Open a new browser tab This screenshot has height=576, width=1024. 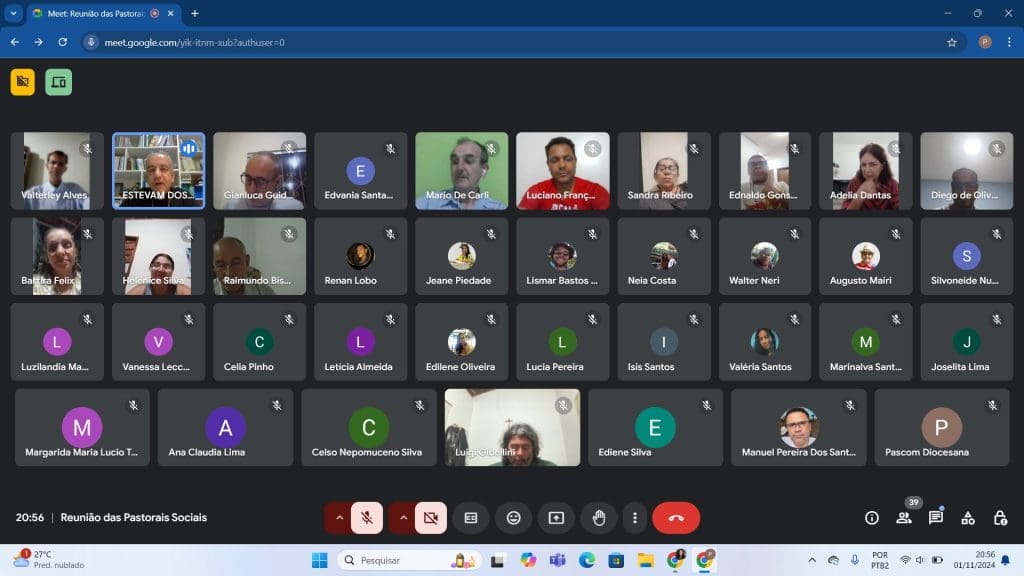195,13
